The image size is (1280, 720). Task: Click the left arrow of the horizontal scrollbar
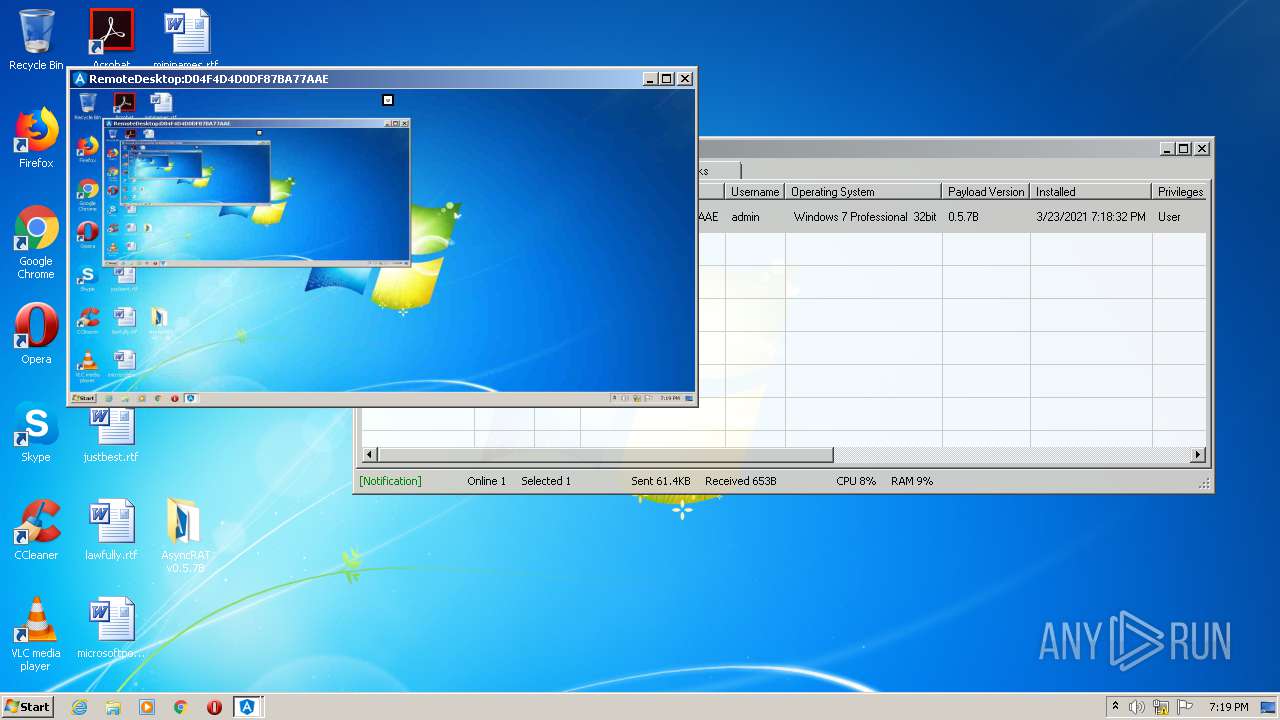369,455
